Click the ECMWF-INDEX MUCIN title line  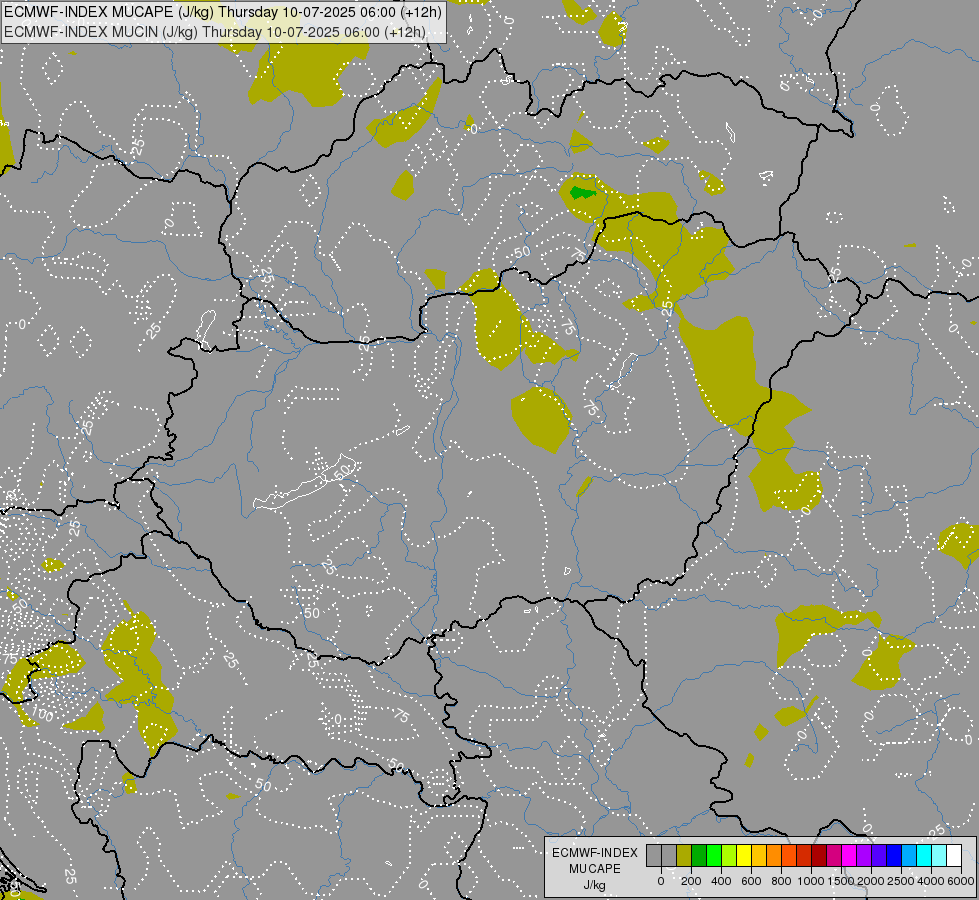tap(215, 32)
